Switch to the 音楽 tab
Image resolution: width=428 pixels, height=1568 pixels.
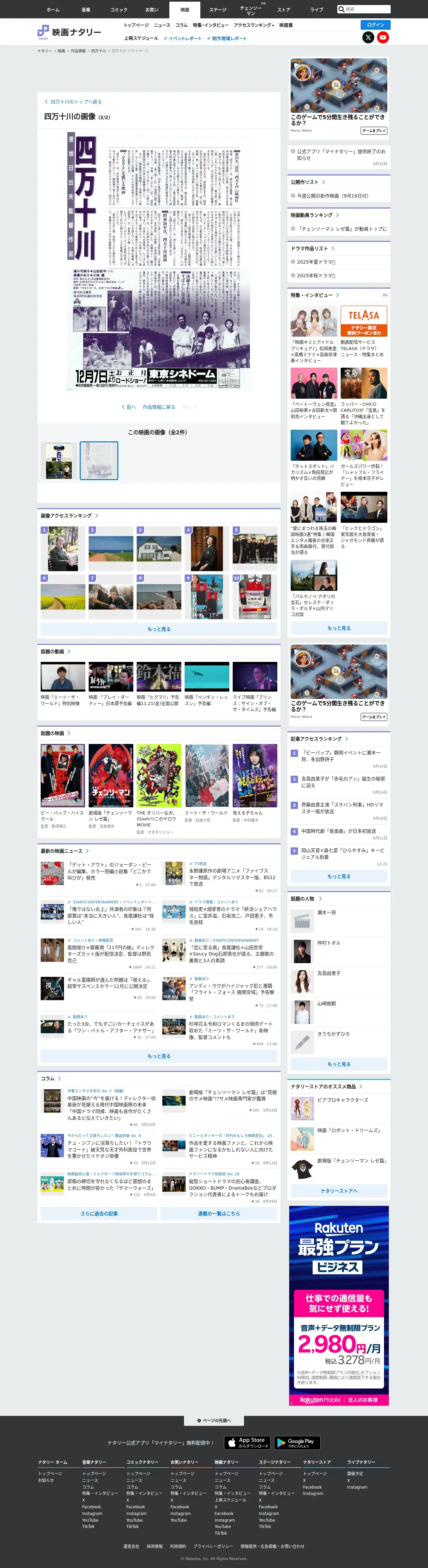pos(86,9)
